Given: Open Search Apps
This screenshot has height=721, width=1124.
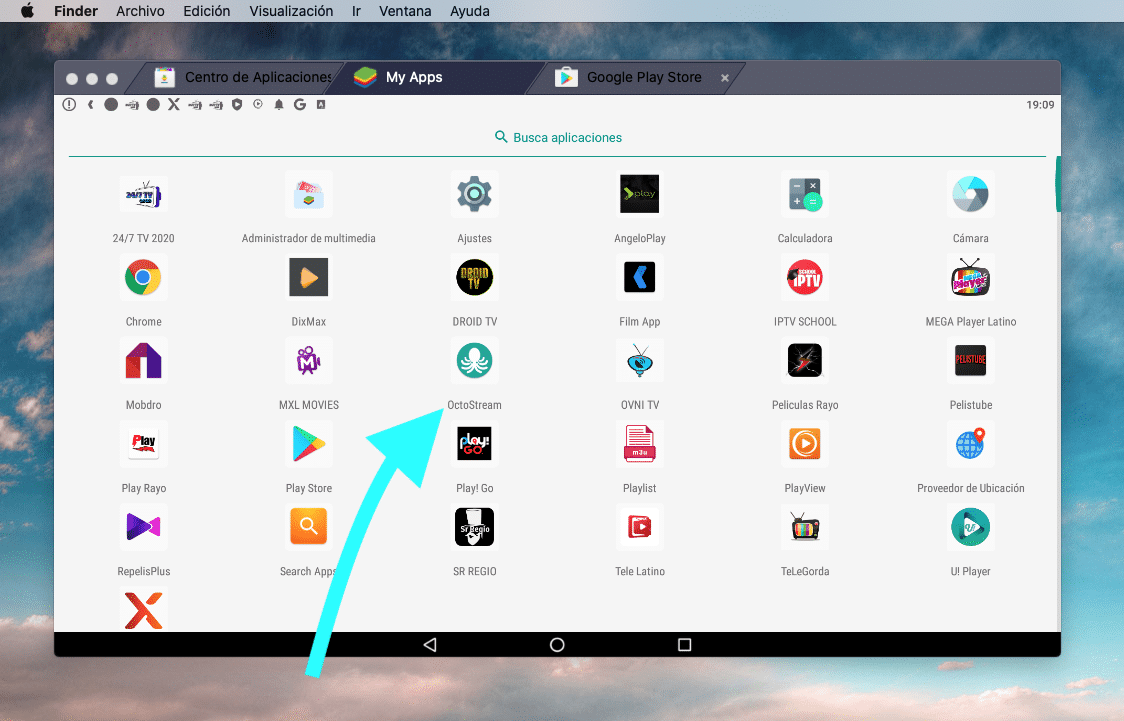Looking at the screenshot, I should coord(308,527).
